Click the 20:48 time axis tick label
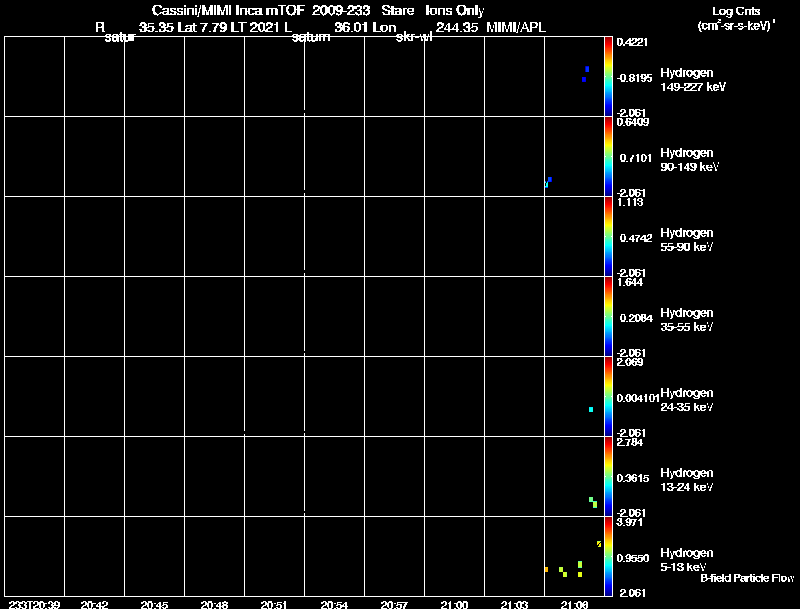This screenshot has height=609, width=800. (214, 605)
